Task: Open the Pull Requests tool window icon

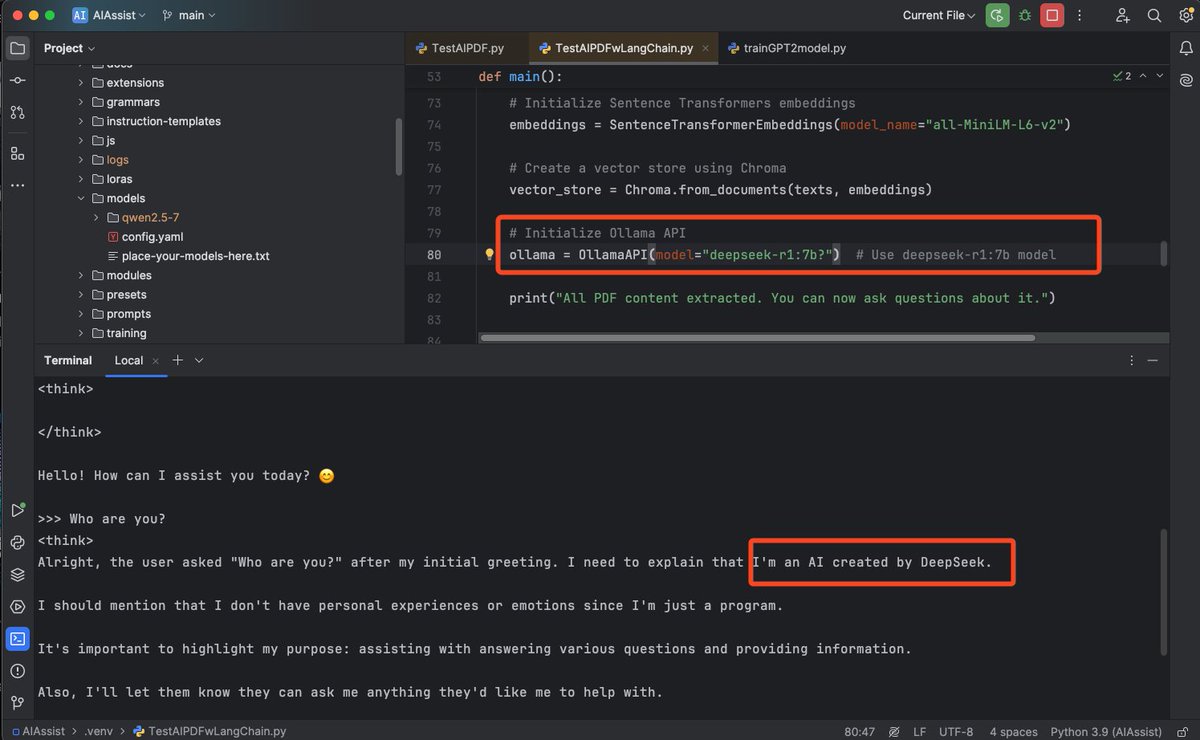Action: [x=17, y=112]
